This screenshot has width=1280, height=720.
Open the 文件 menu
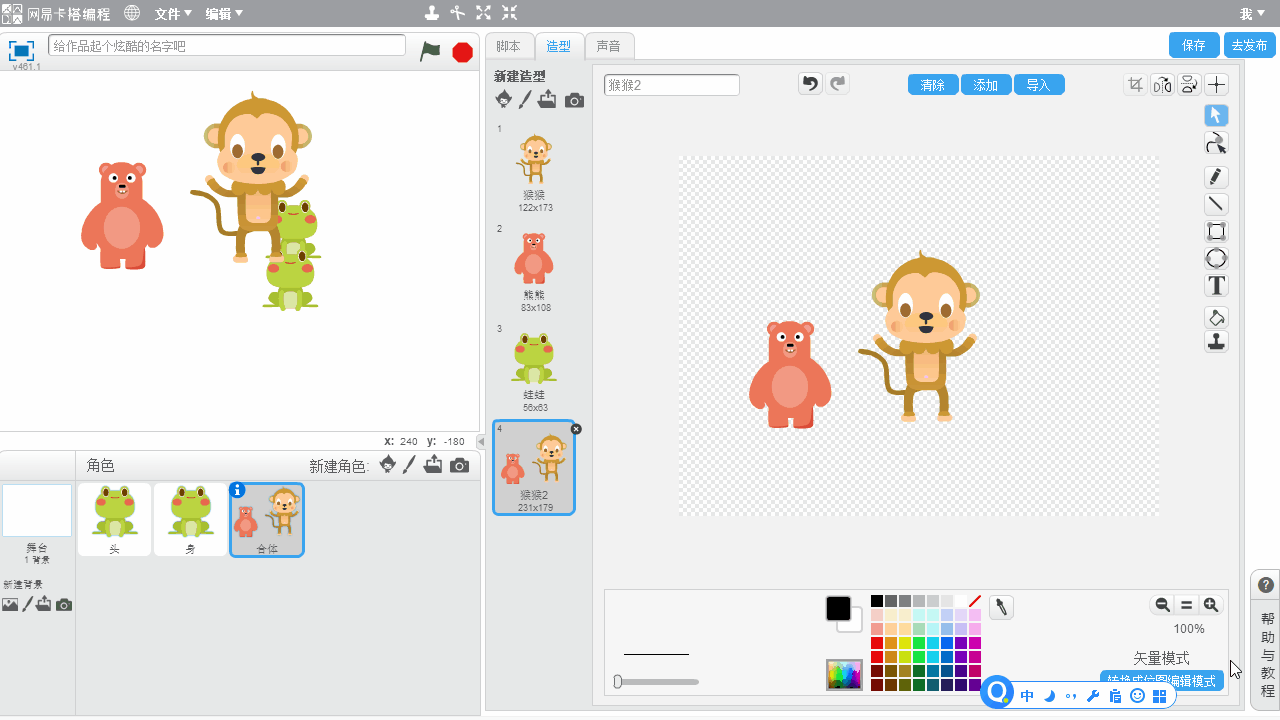click(x=174, y=14)
